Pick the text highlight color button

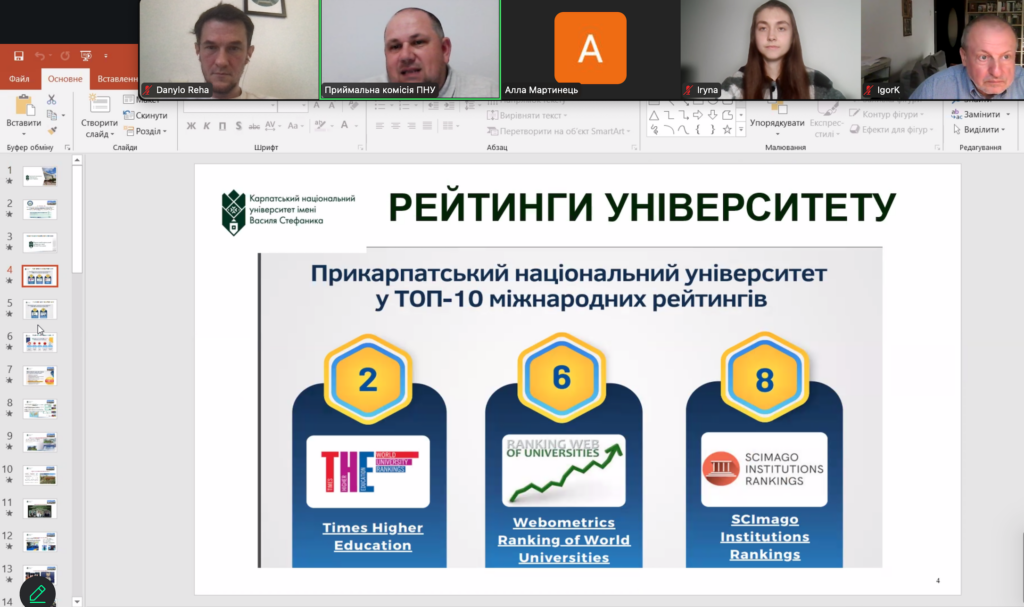point(321,125)
